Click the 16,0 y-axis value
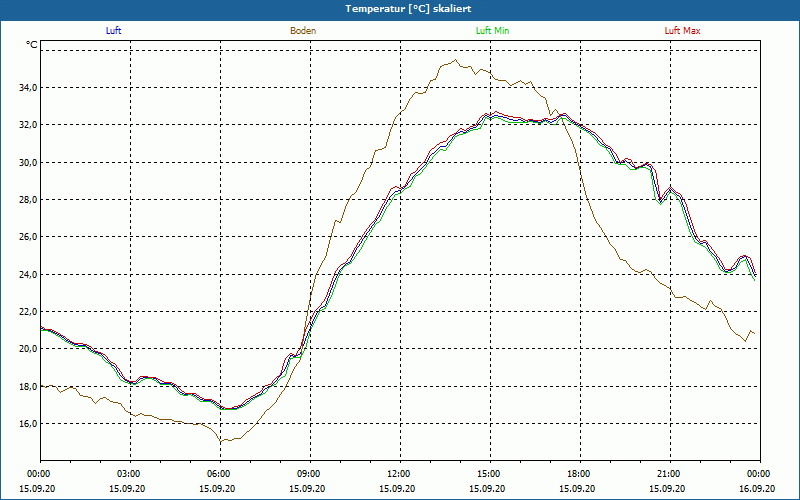 pyautogui.click(x=28, y=423)
